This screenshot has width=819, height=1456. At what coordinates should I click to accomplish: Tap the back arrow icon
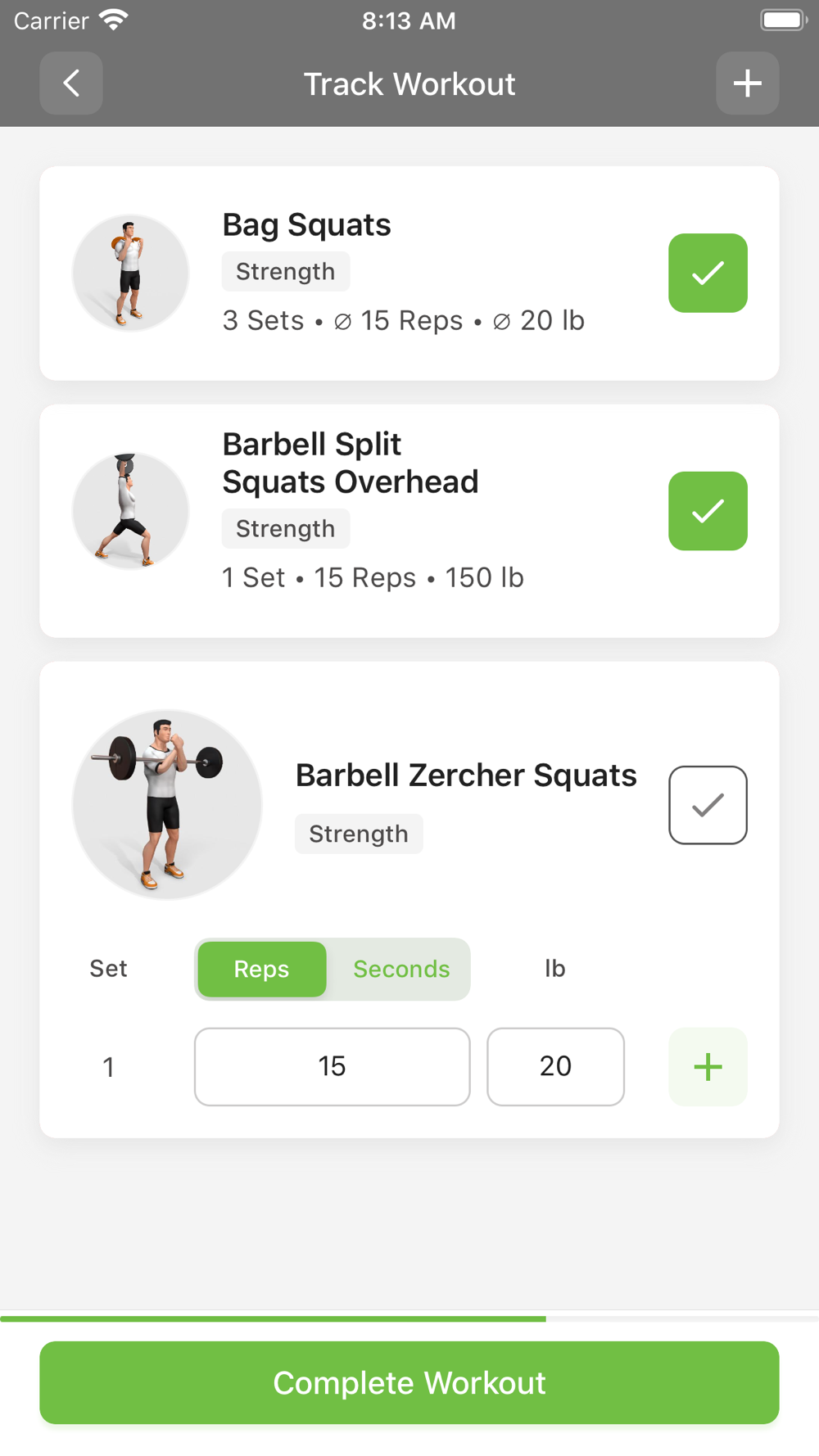point(71,84)
